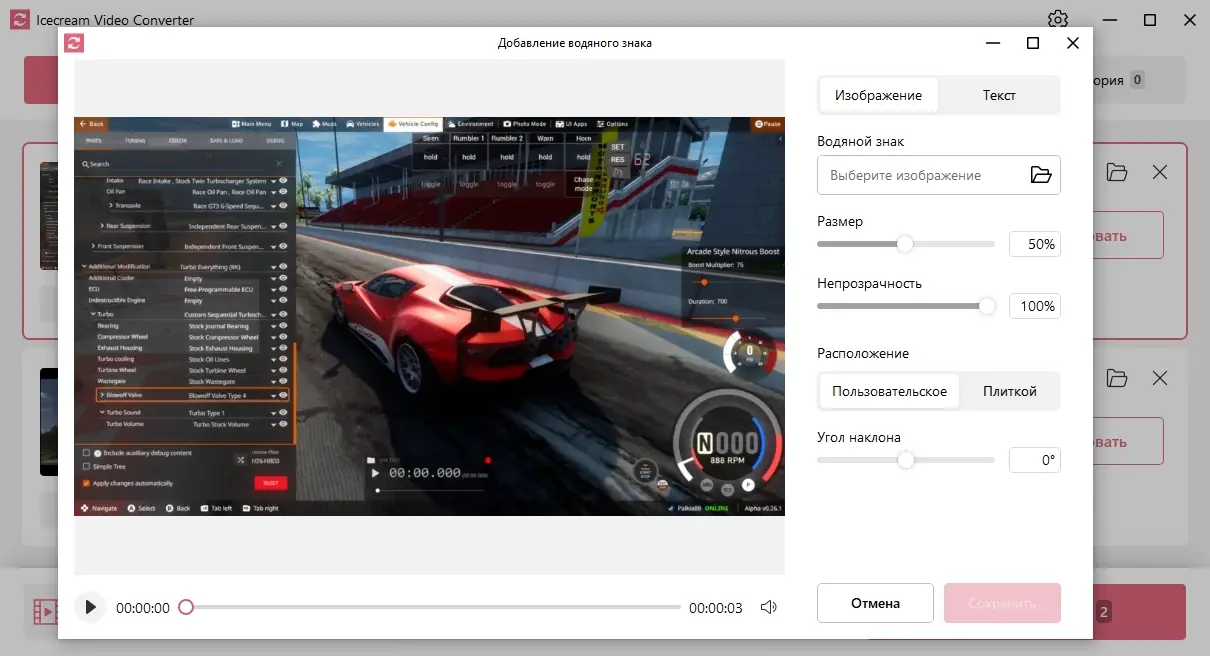Click the first video thumbnail behind the dialog
Screen dimensions: 1210x656
pos(48,216)
